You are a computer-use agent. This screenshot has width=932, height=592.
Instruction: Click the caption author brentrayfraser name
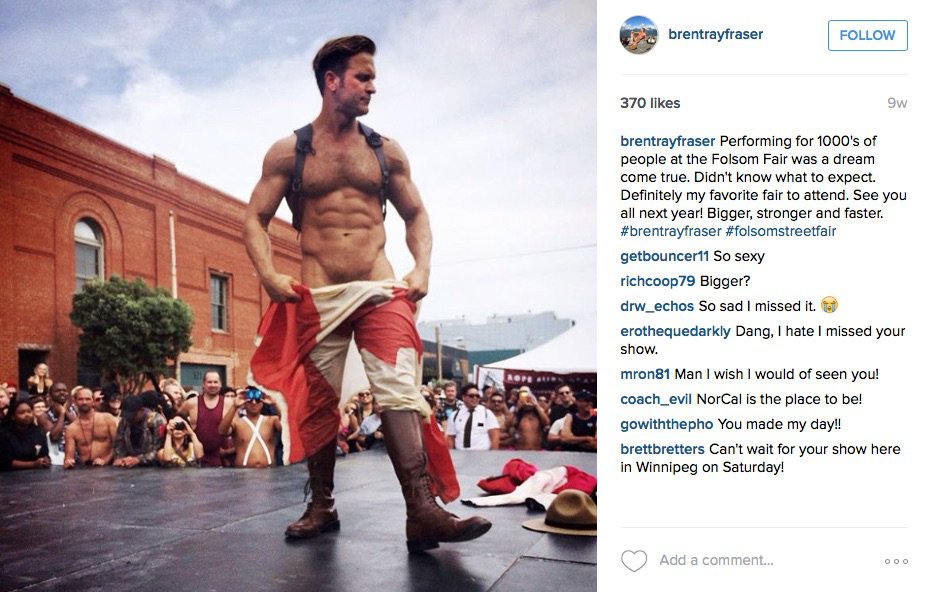click(x=667, y=141)
